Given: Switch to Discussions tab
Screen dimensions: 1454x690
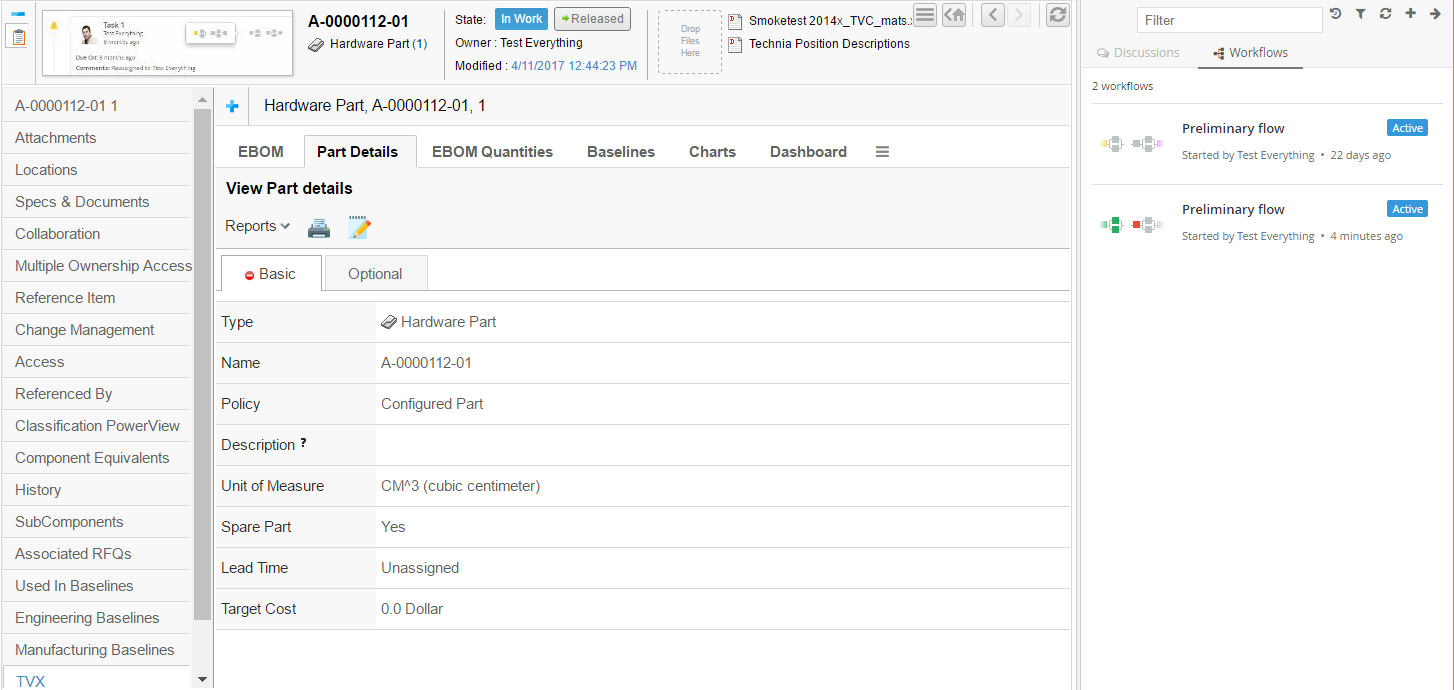Looking at the screenshot, I should [1138, 53].
